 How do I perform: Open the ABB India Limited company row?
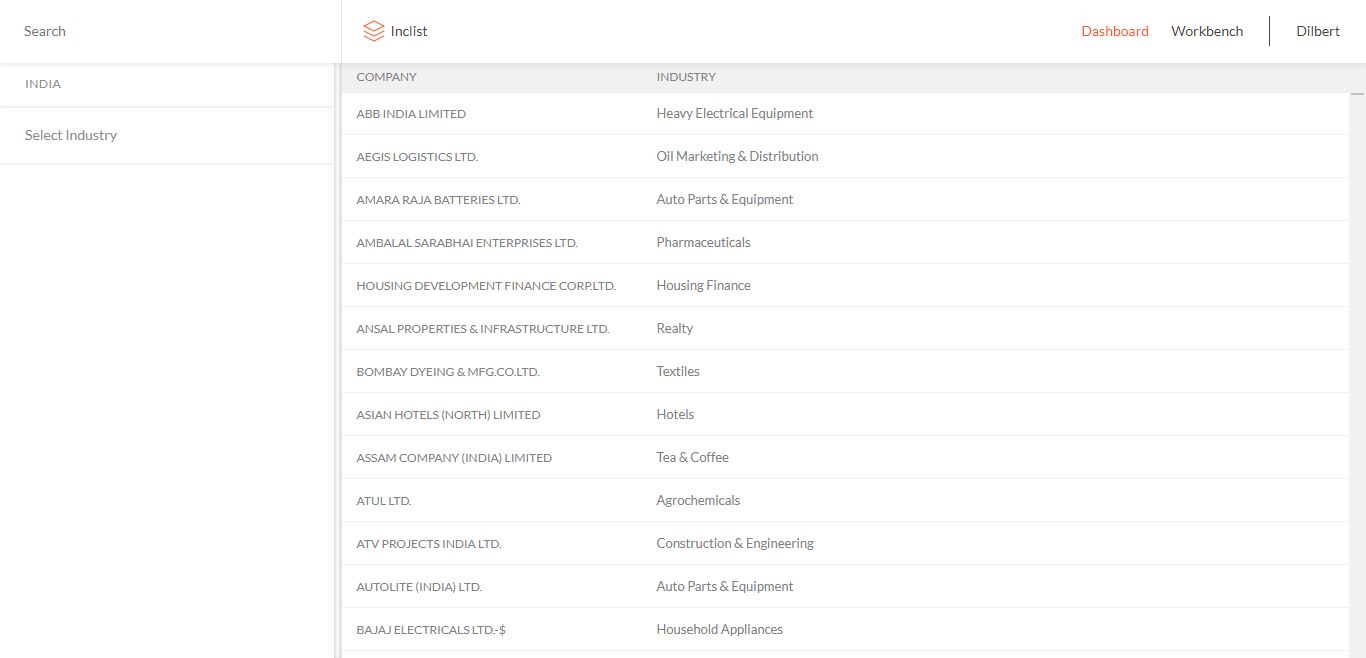click(x=411, y=114)
